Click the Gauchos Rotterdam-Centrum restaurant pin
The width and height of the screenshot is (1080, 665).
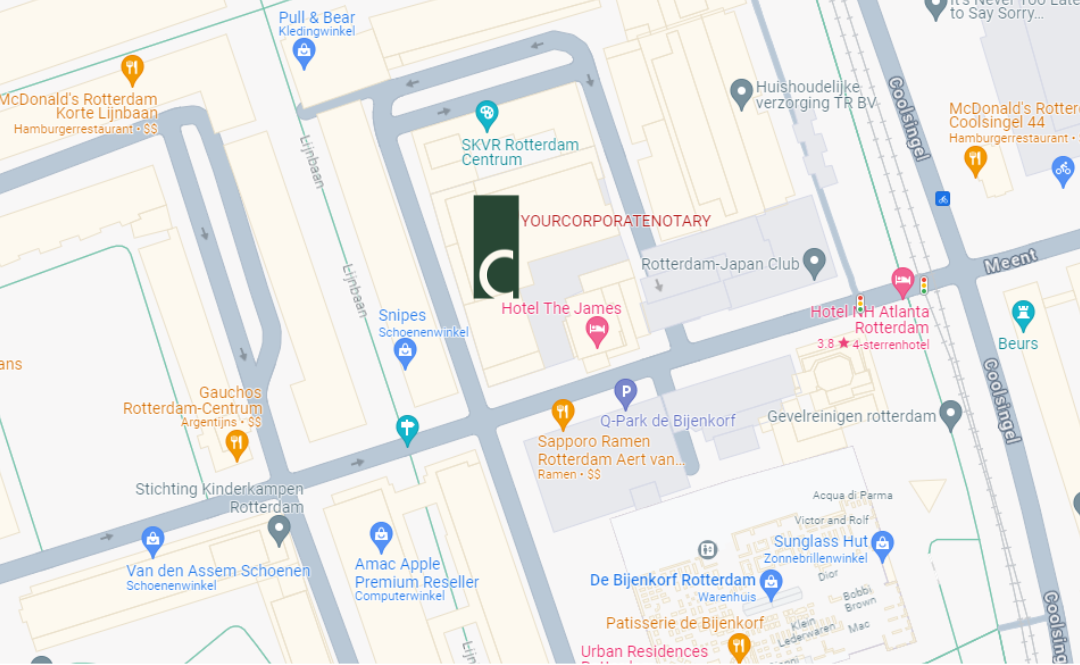pos(236,445)
